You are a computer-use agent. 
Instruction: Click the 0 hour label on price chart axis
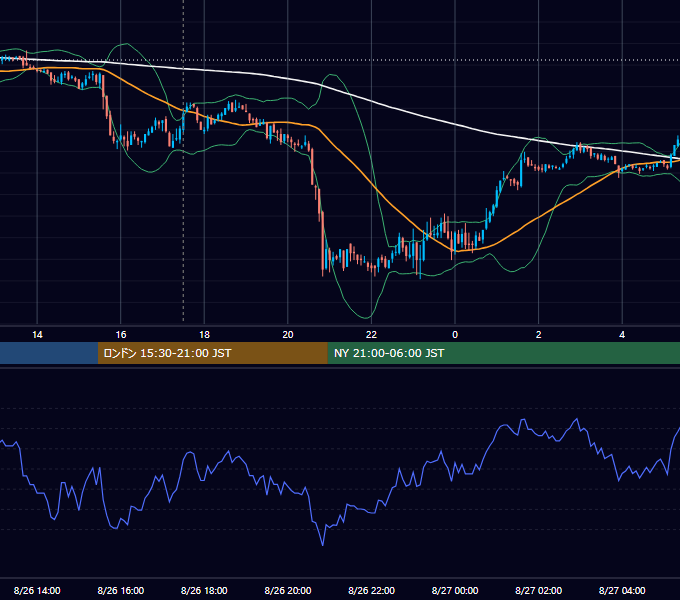(455, 335)
